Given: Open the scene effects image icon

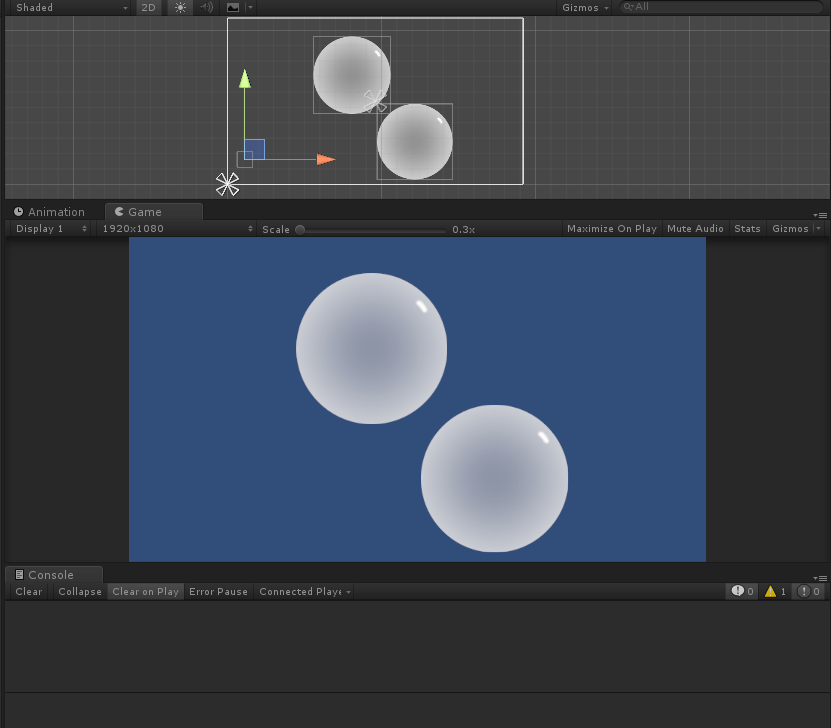Looking at the screenshot, I should tap(232, 7).
